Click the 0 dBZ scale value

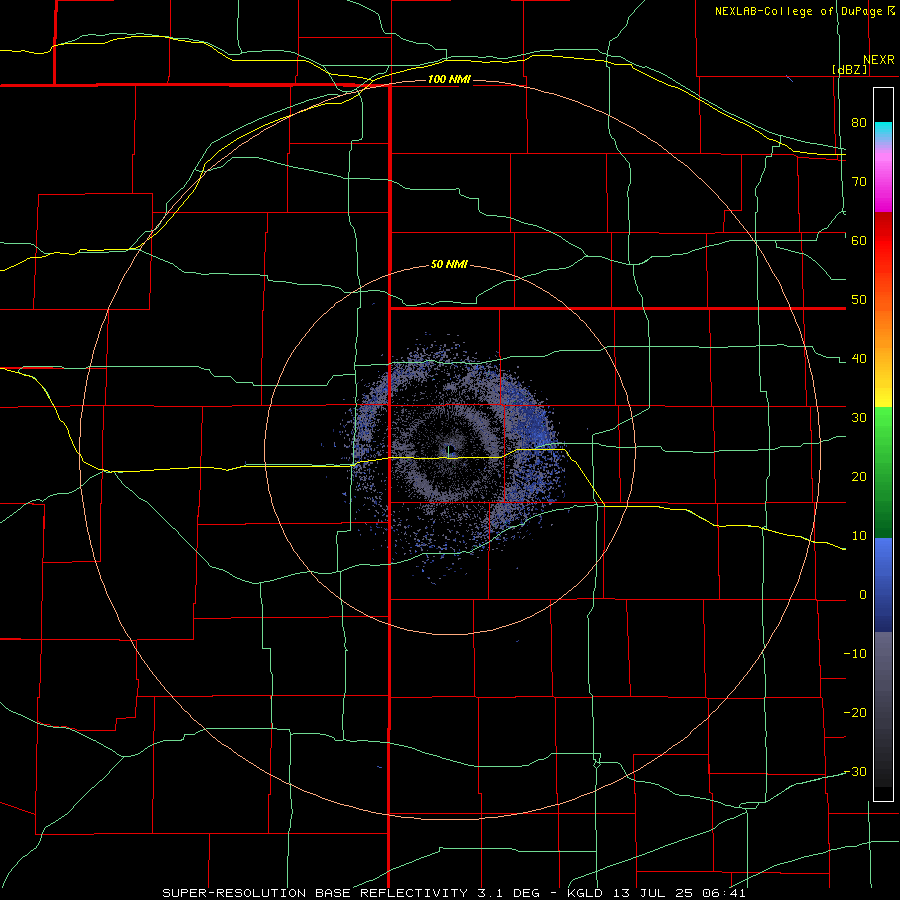863,595
